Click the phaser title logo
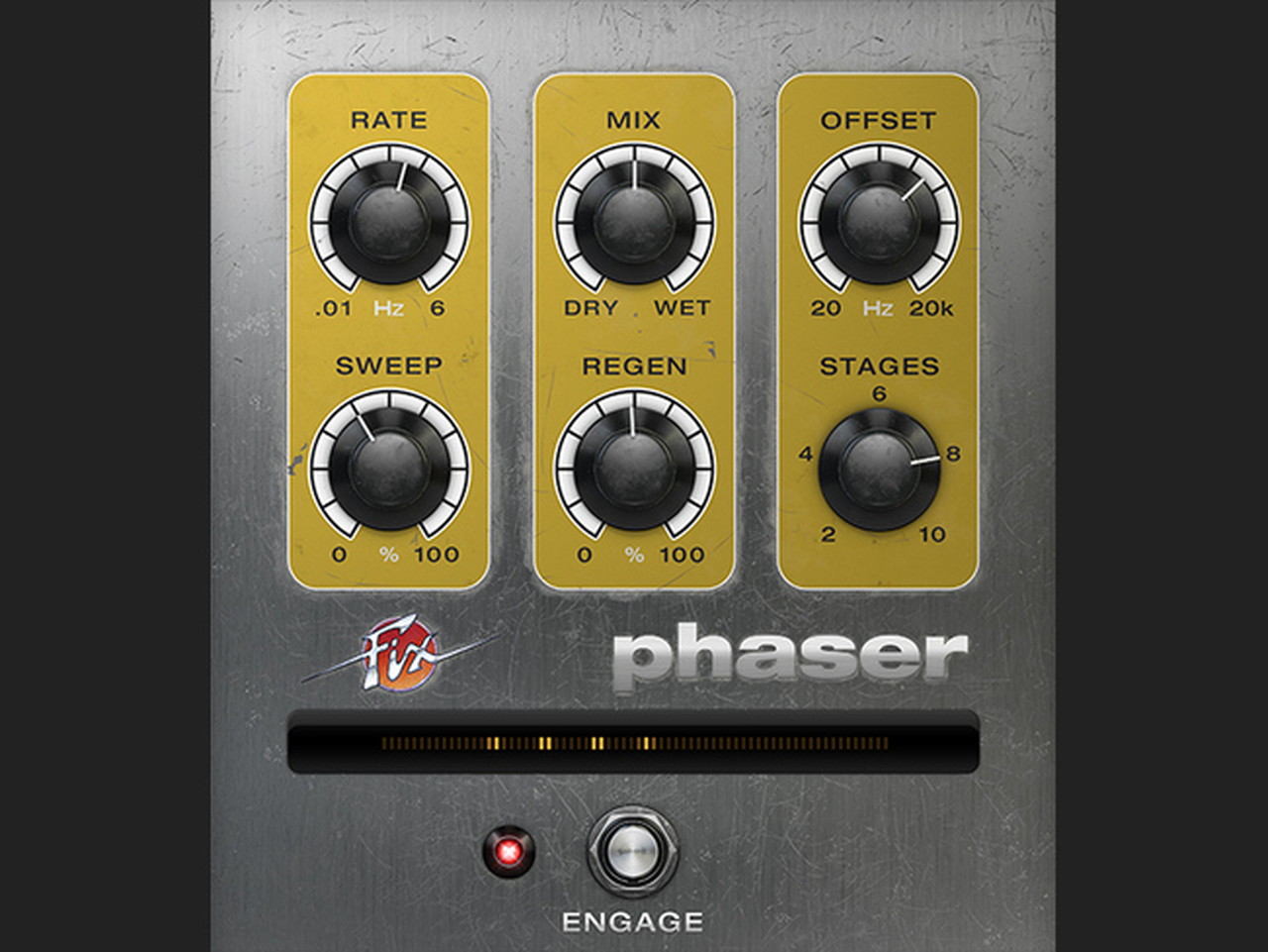 tap(790, 656)
